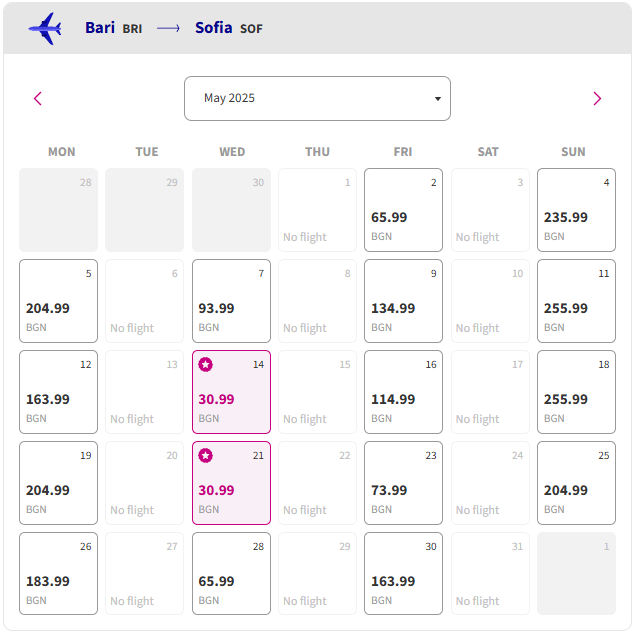Click Sofia SOF destination label
The image size is (637, 632).
coord(229,28)
